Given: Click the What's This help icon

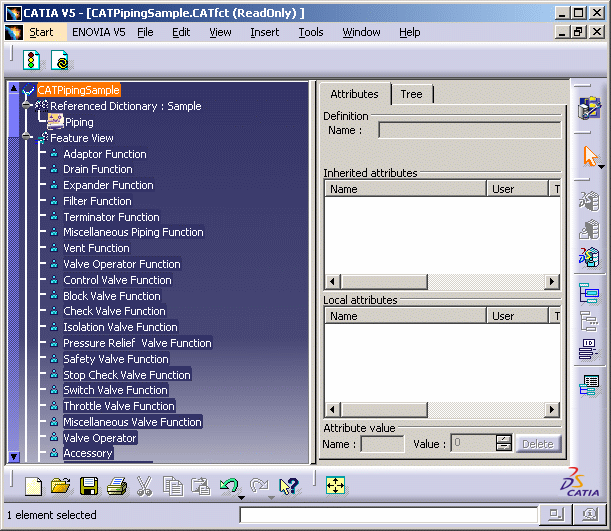Looking at the screenshot, I should pyautogui.click(x=289, y=486).
